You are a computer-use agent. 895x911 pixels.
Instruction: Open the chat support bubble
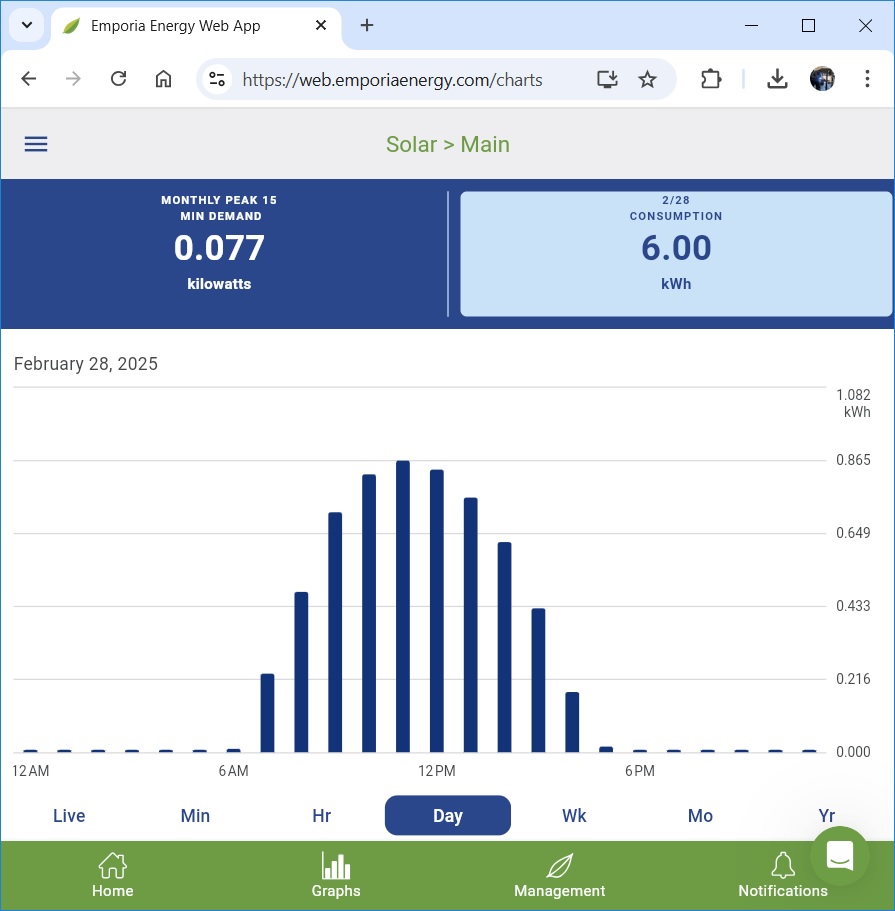[839, 856]
